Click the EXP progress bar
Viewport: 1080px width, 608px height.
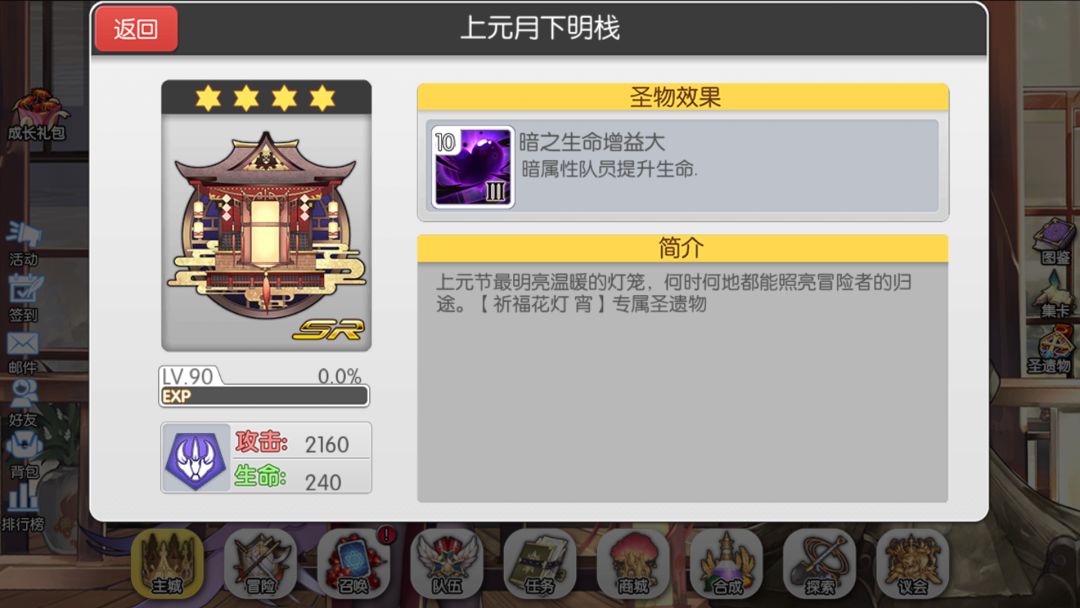[x=264, y=396]
